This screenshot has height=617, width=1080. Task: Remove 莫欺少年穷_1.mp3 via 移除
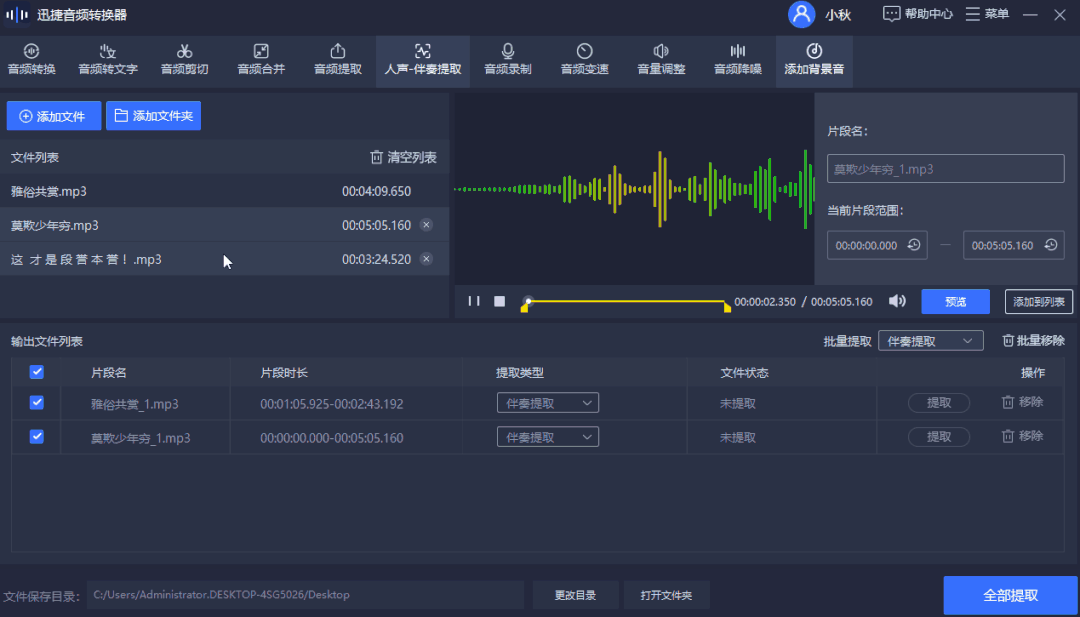click(x=1023, y=436)
